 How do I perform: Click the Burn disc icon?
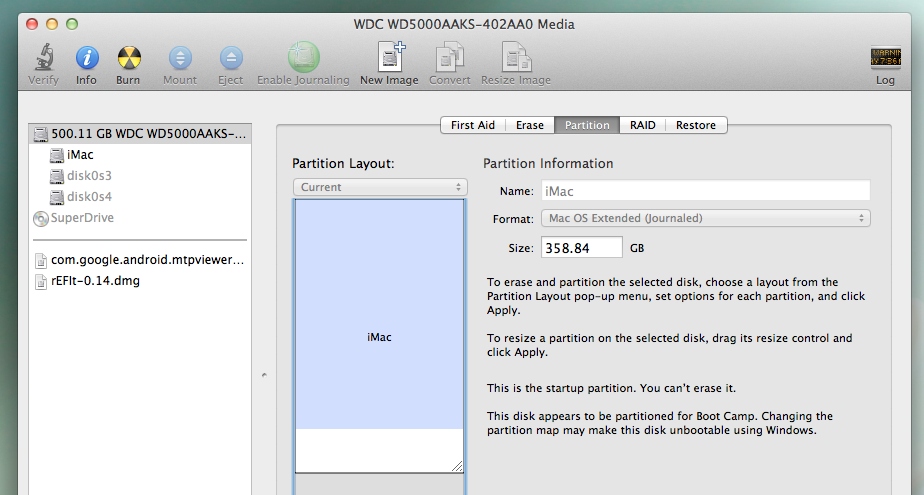(x=128, y=59)
